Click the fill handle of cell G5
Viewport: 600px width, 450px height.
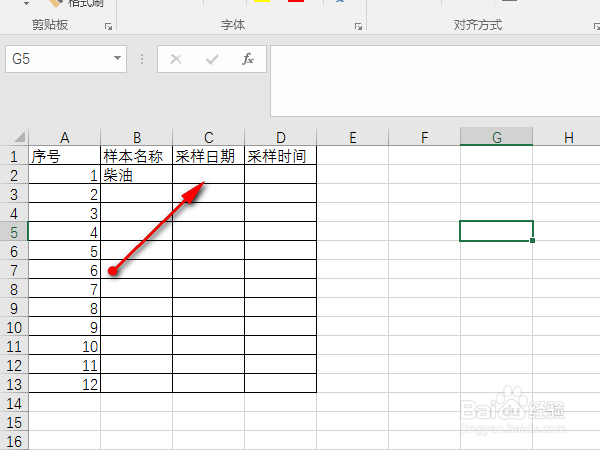click(533, 240)
